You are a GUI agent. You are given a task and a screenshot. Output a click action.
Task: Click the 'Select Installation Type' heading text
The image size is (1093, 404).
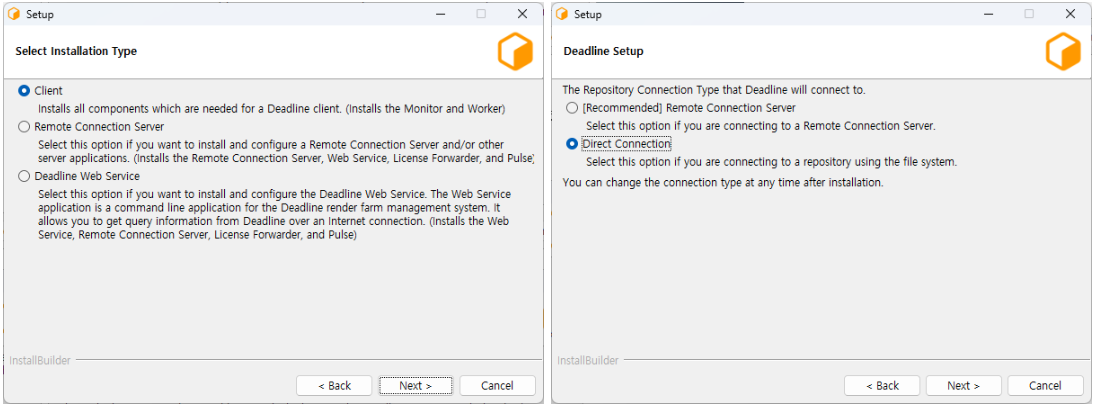76,51
